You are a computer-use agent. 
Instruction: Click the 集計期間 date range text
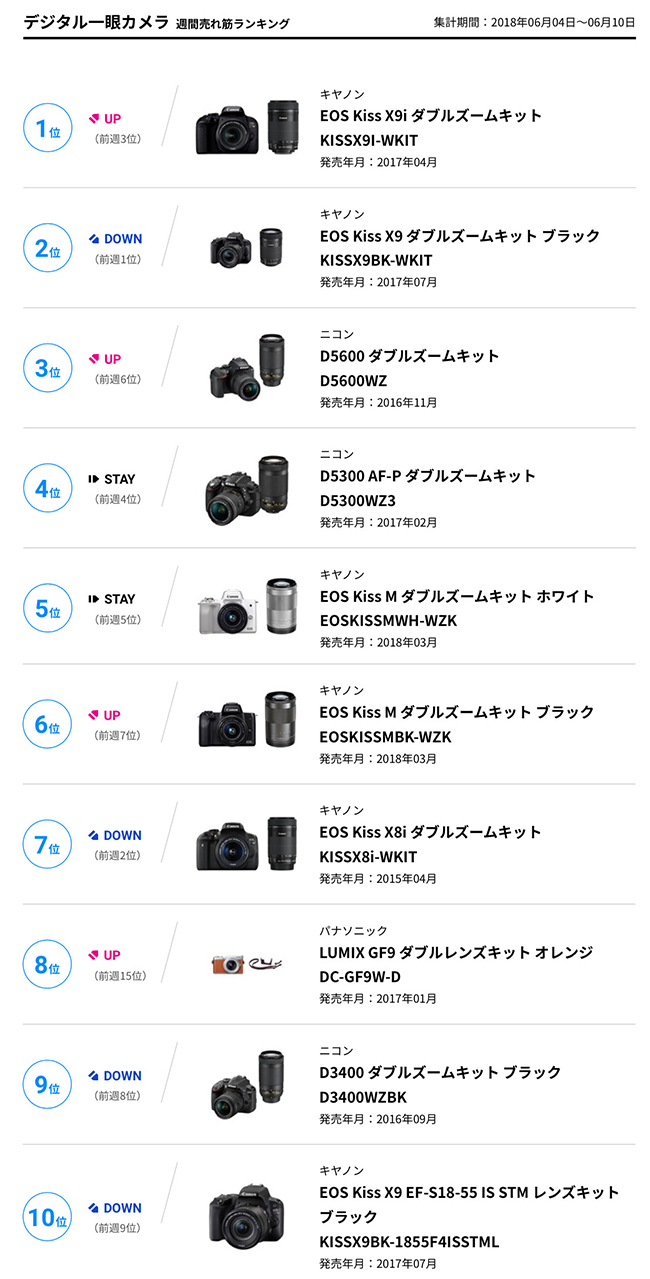[534, 22]
